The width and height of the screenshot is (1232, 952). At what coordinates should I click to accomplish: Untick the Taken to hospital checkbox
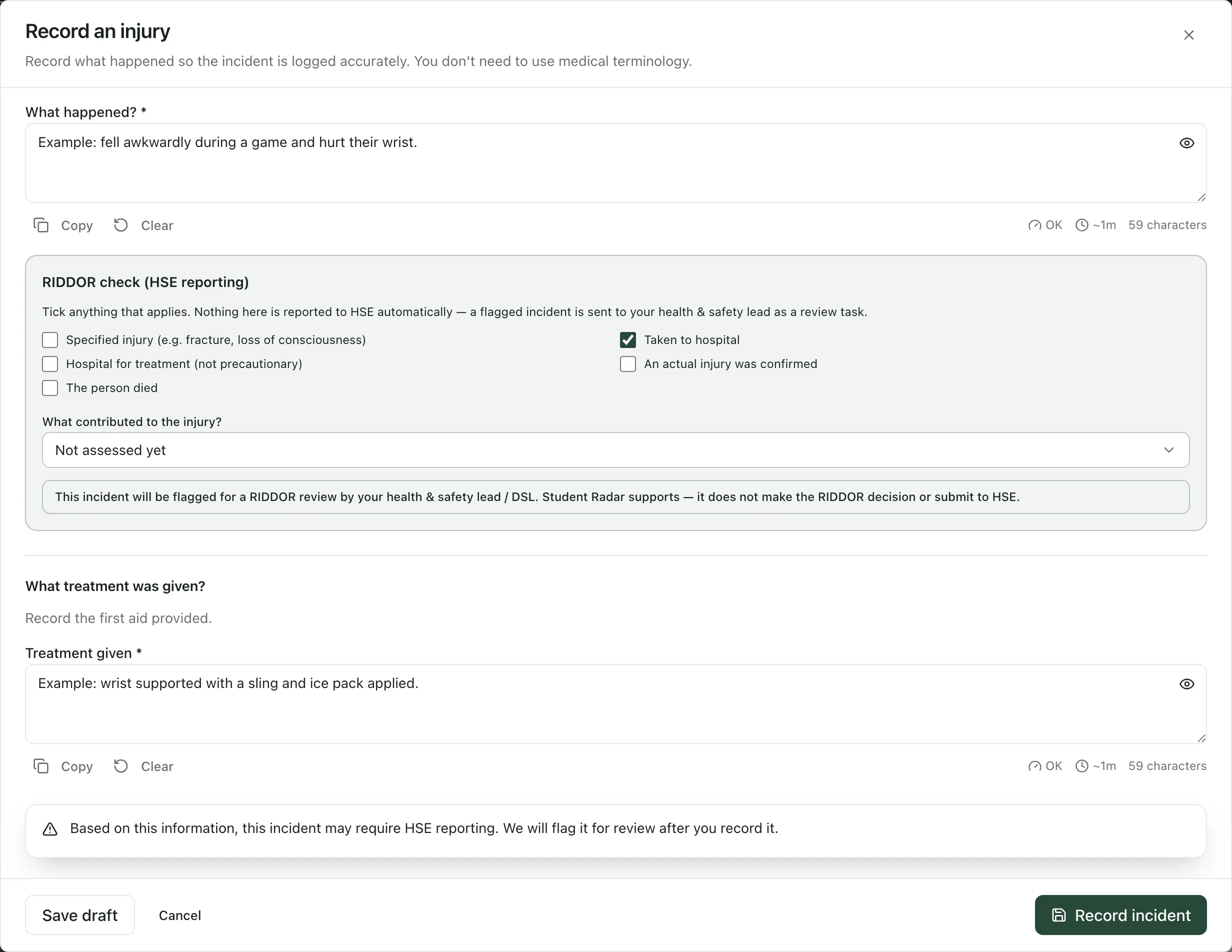coord(628,340)
